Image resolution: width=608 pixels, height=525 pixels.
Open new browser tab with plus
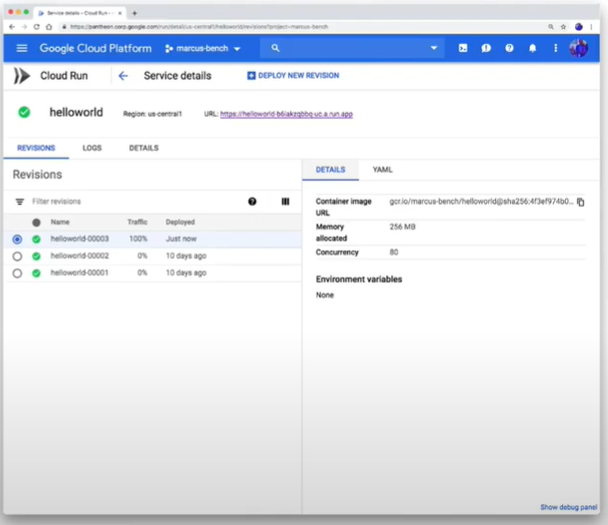135,13
